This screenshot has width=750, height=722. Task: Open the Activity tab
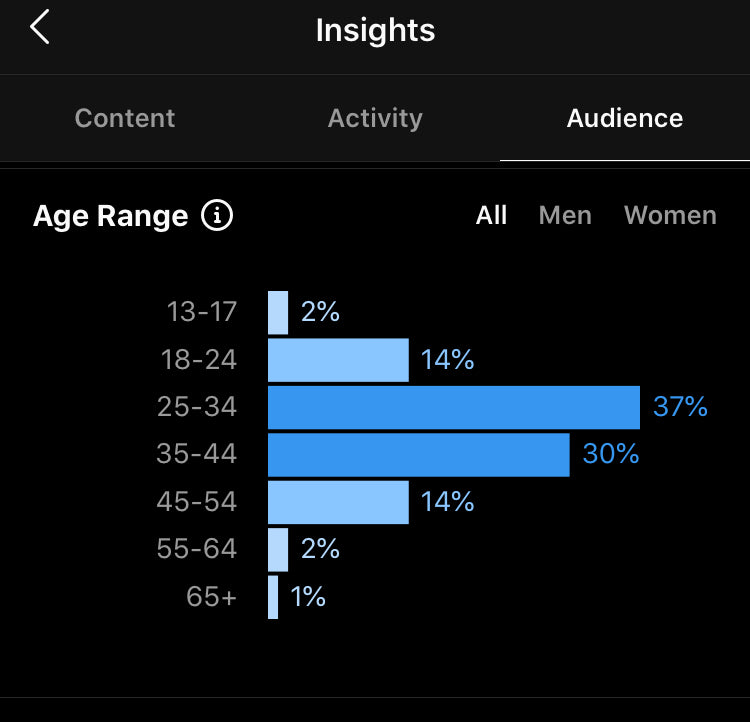click(x=375, y=118)
